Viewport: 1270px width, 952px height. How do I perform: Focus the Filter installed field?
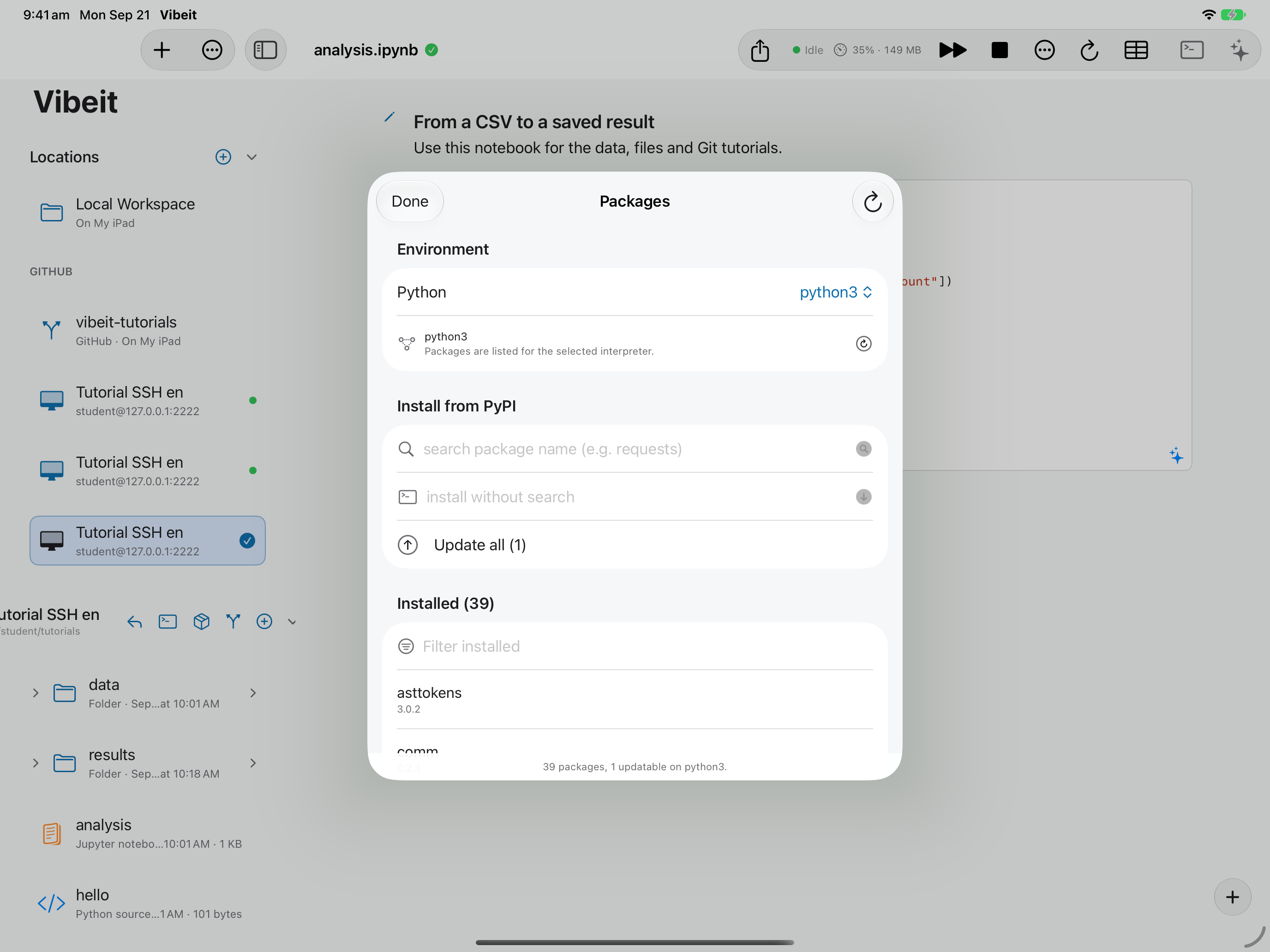coord(635,646)
